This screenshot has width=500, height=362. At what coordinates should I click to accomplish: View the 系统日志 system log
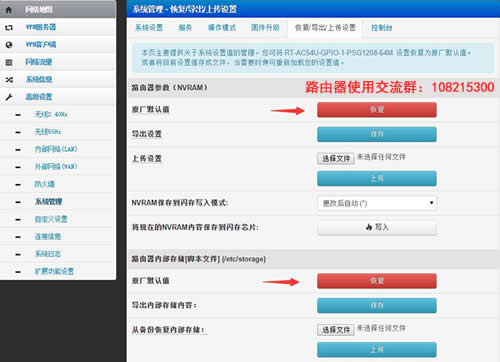click(48, 254)
